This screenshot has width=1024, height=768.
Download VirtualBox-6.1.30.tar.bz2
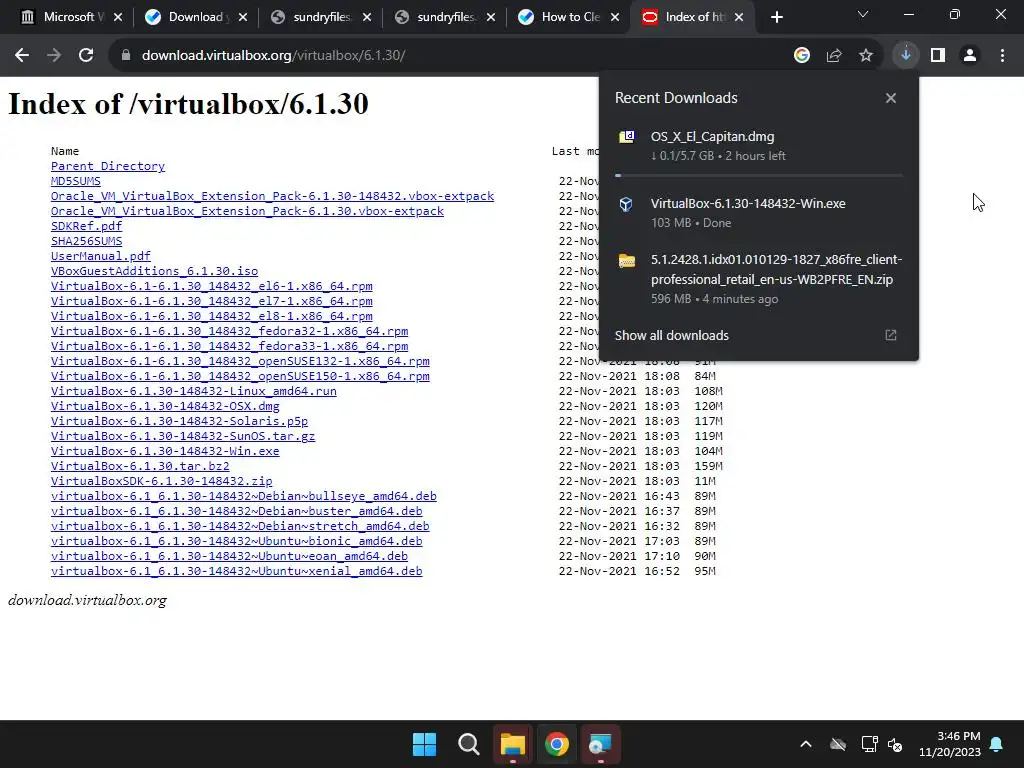coord(140,466)
